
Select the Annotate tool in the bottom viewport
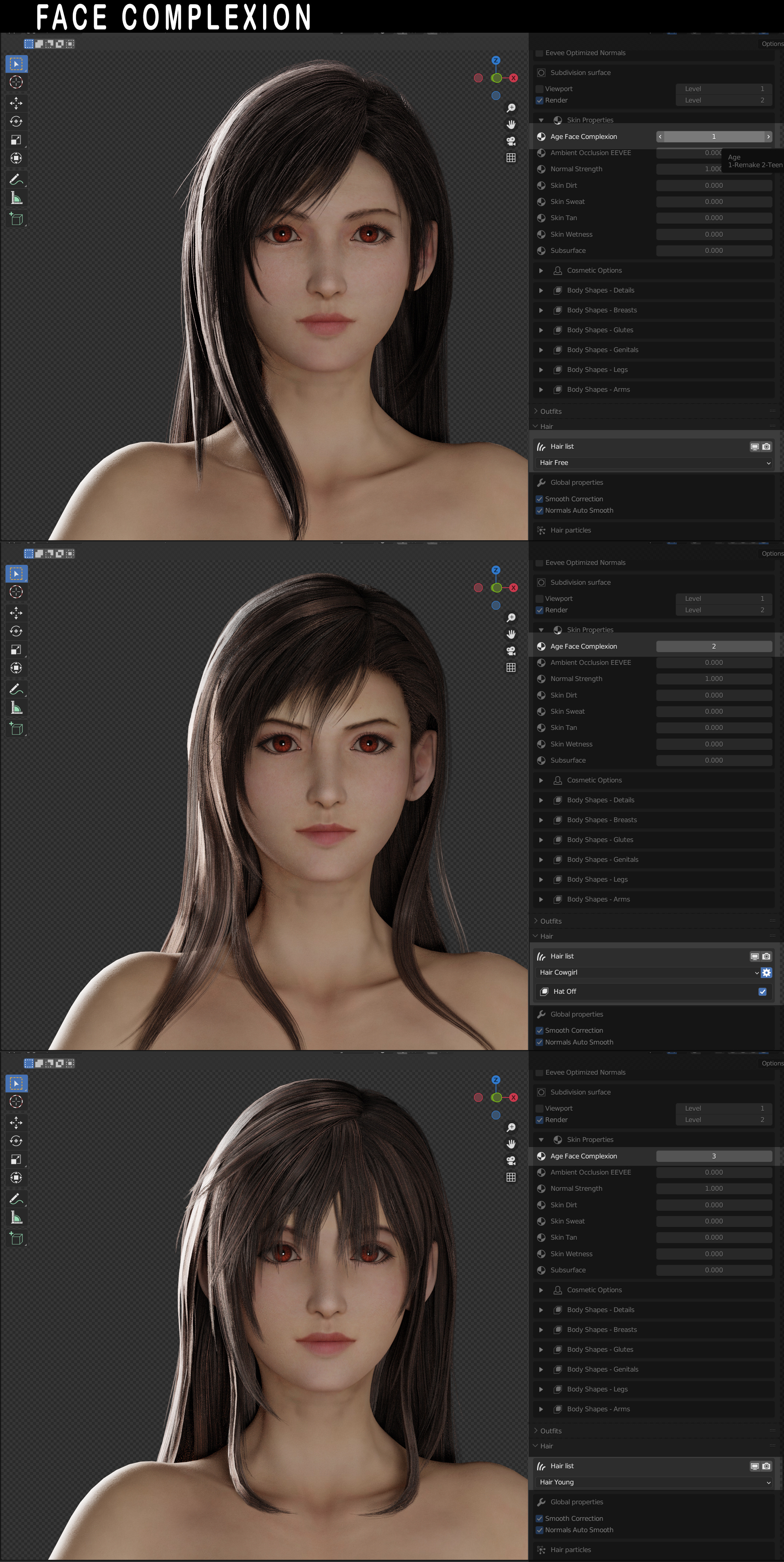tap(17, 1199)
